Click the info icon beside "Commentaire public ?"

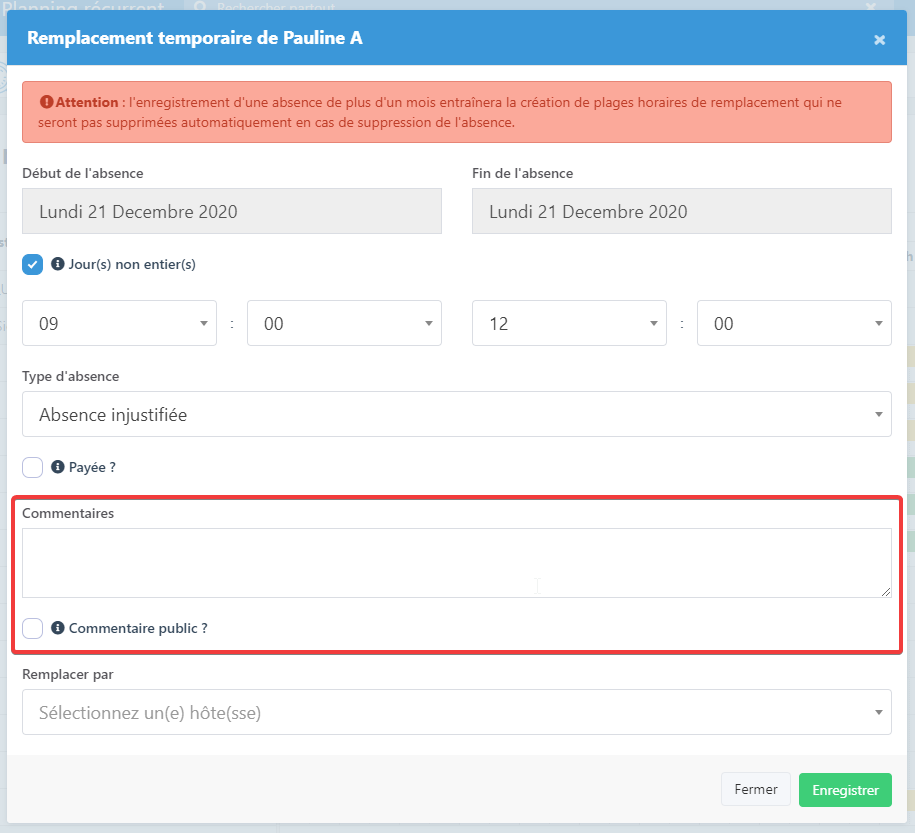[58, 628]
